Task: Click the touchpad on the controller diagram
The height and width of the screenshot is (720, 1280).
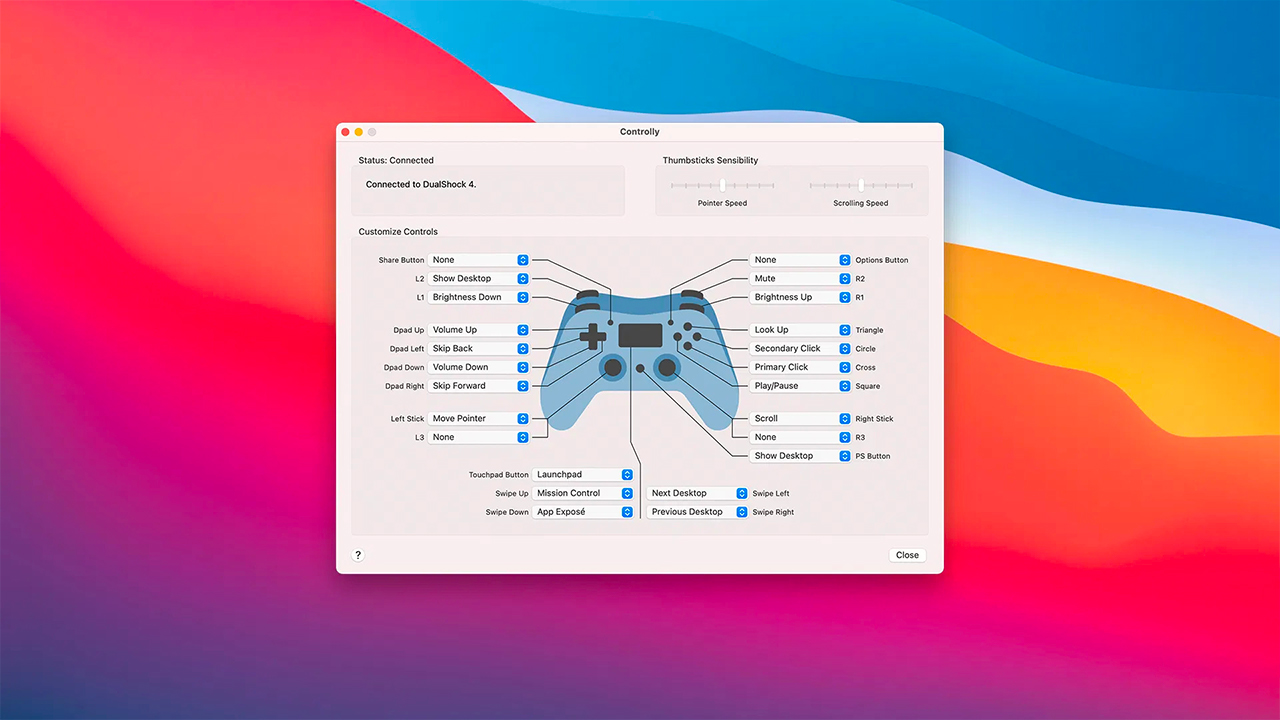Action: tap(639, 335)
